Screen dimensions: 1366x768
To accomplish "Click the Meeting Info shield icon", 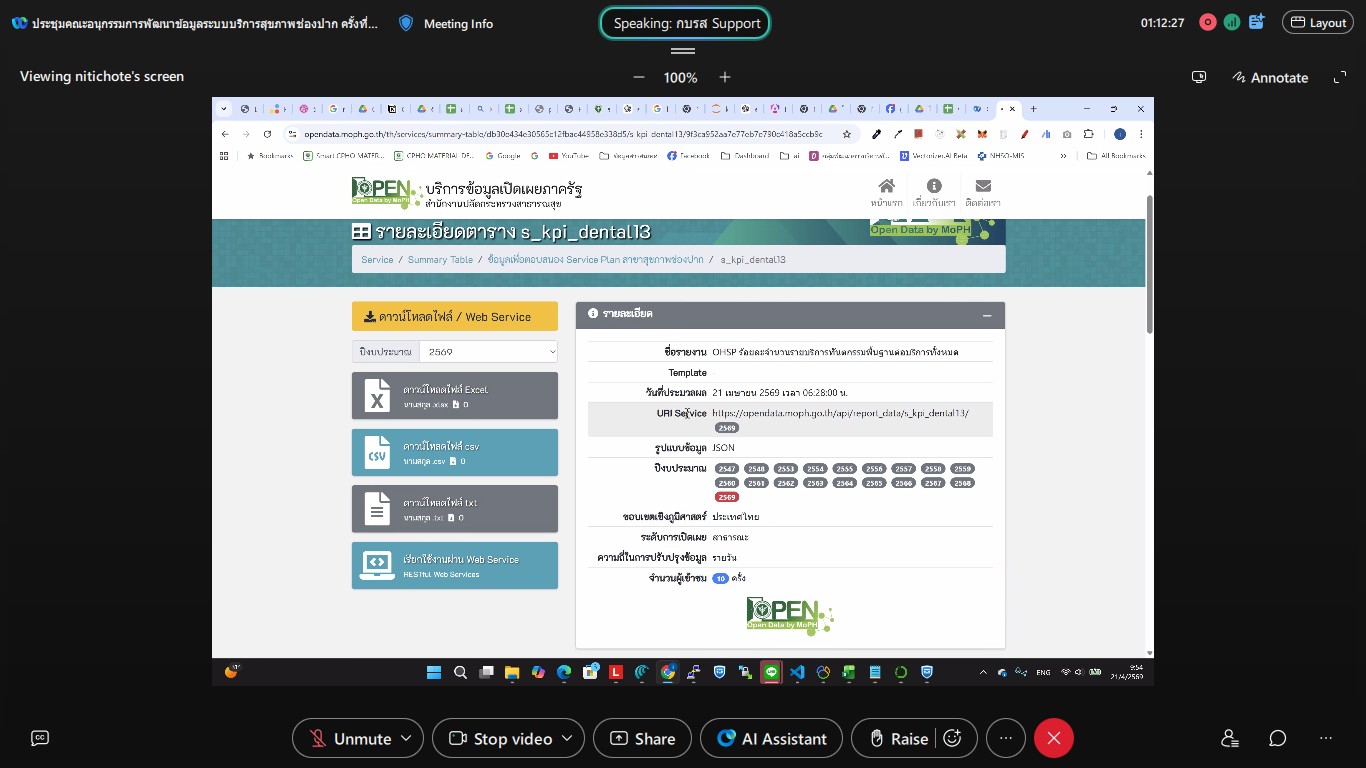I will click(x=406, y=23).
